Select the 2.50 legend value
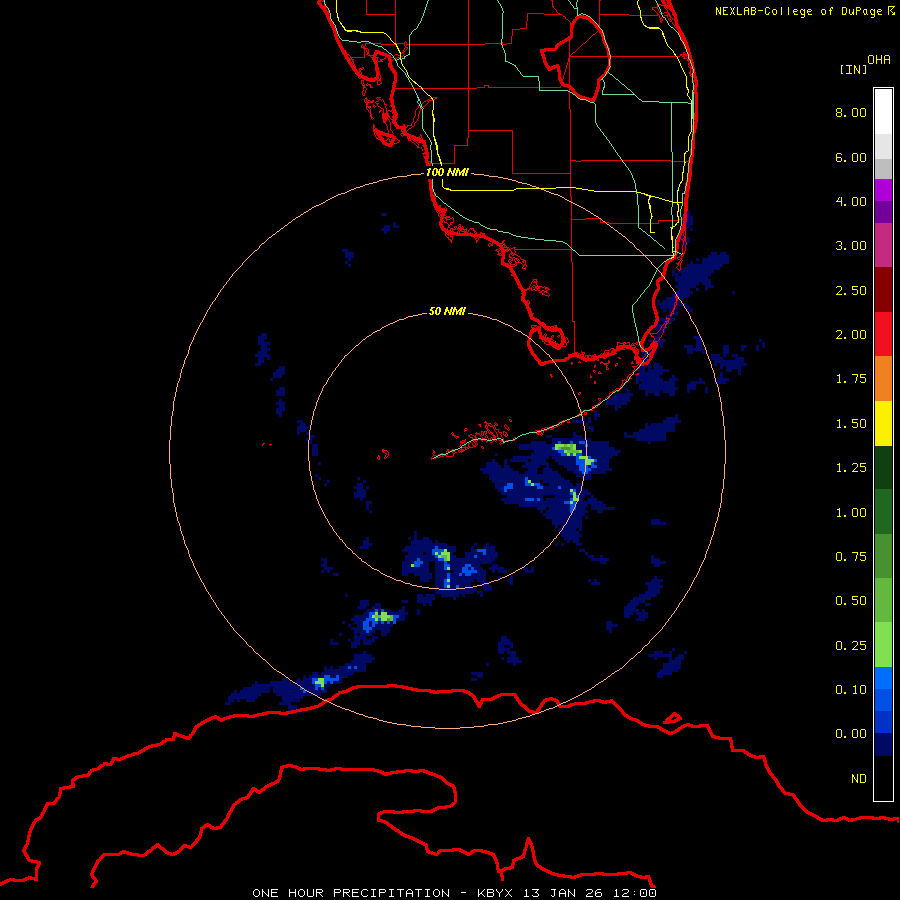The height and width of the screenshot is (900, 900). click(851, 290)
